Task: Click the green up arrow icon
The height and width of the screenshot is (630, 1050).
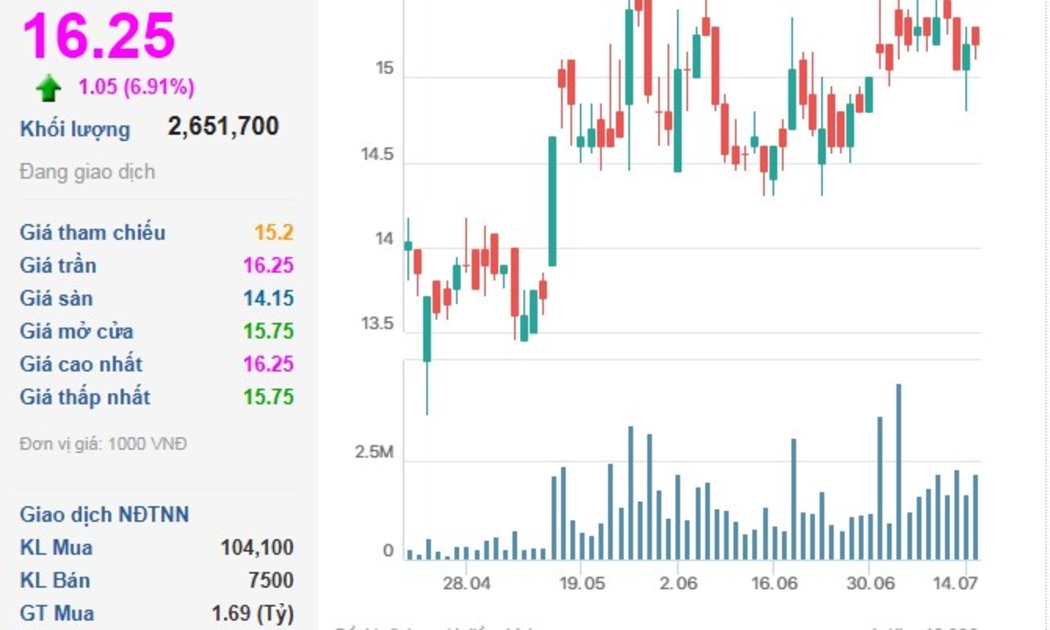Action: pyautogui.click(x=48, y=89)
